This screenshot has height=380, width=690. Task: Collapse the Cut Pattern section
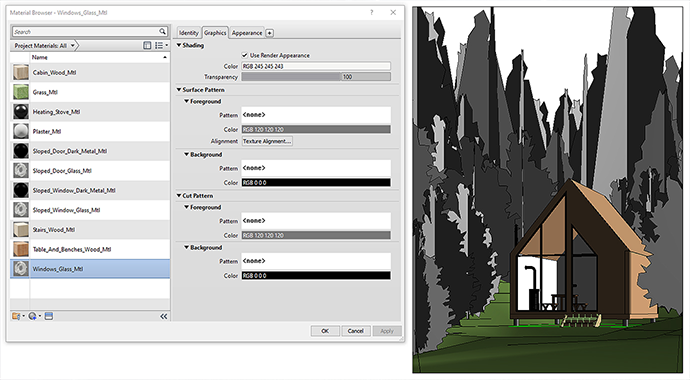179,195
